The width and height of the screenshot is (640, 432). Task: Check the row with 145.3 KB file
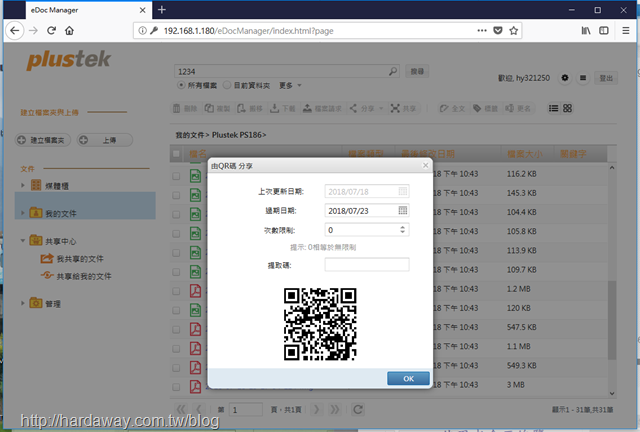click(x=176, y=195)
